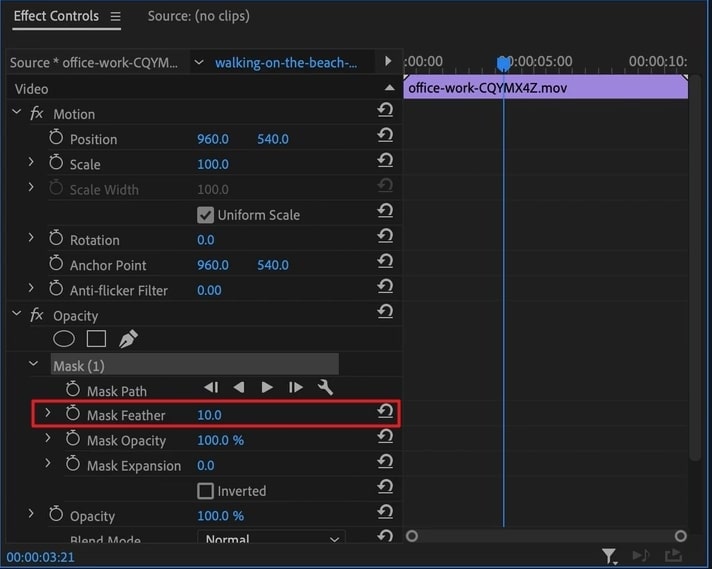Select the free draw bezier pen tool
The image size is (712, 569).
pyautogui.click(x=128, y=339)
